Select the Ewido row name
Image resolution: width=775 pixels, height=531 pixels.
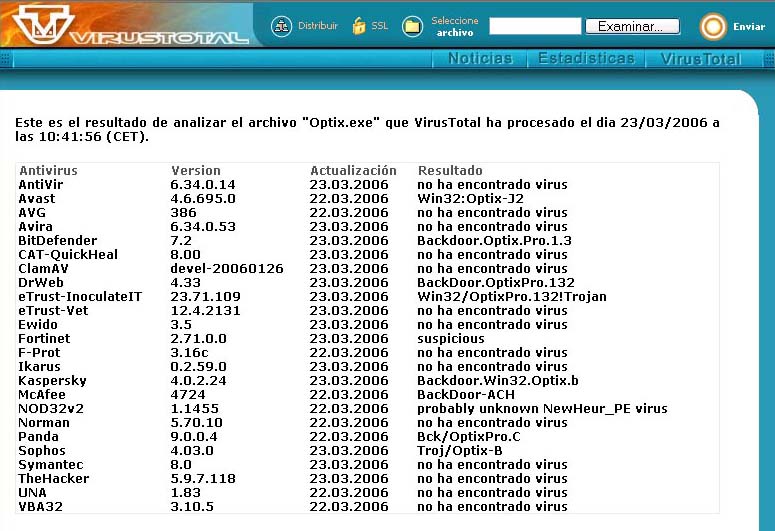pos(38,325)
